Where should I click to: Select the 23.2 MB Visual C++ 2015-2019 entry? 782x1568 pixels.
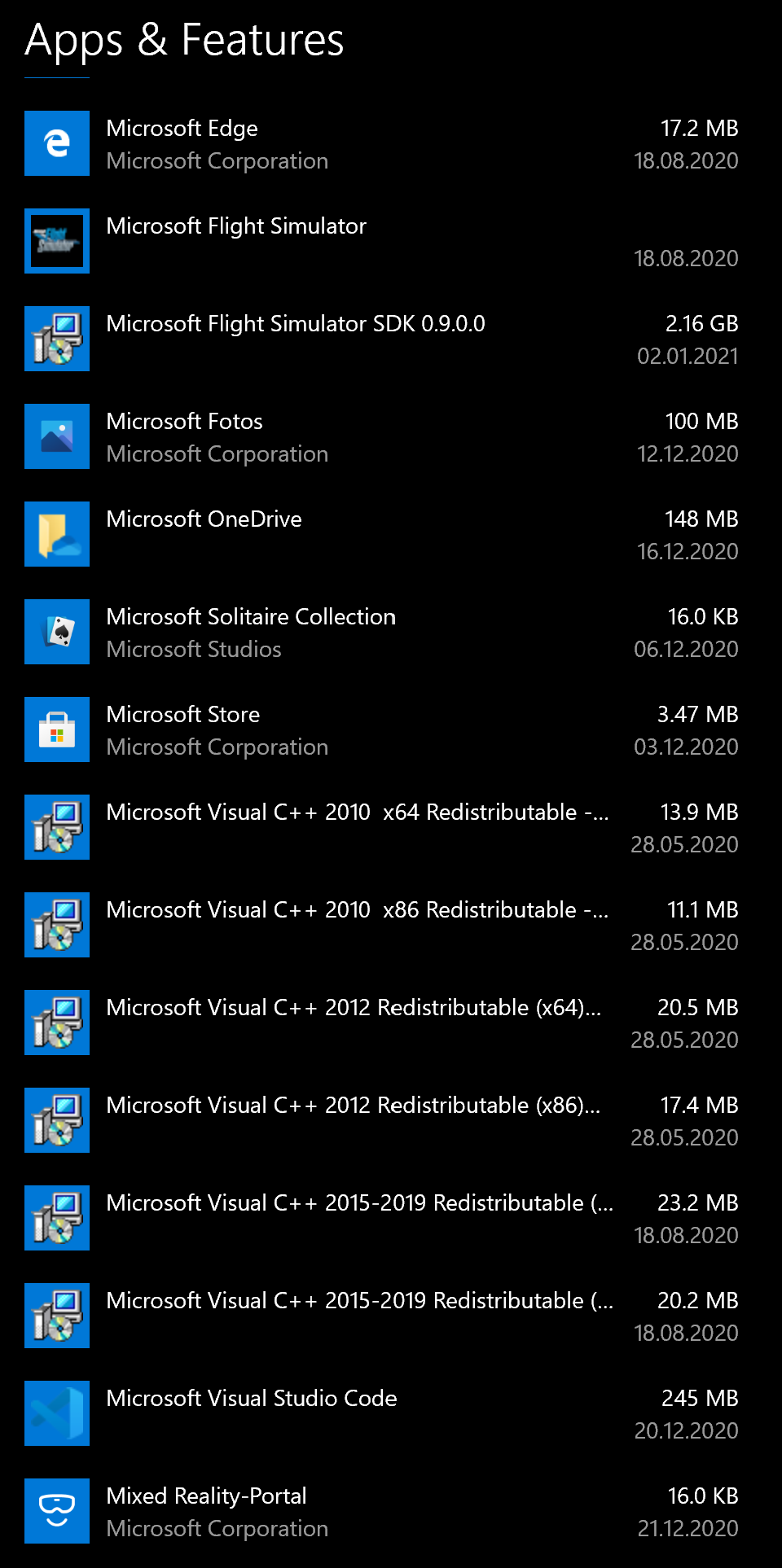point(359,1203)
